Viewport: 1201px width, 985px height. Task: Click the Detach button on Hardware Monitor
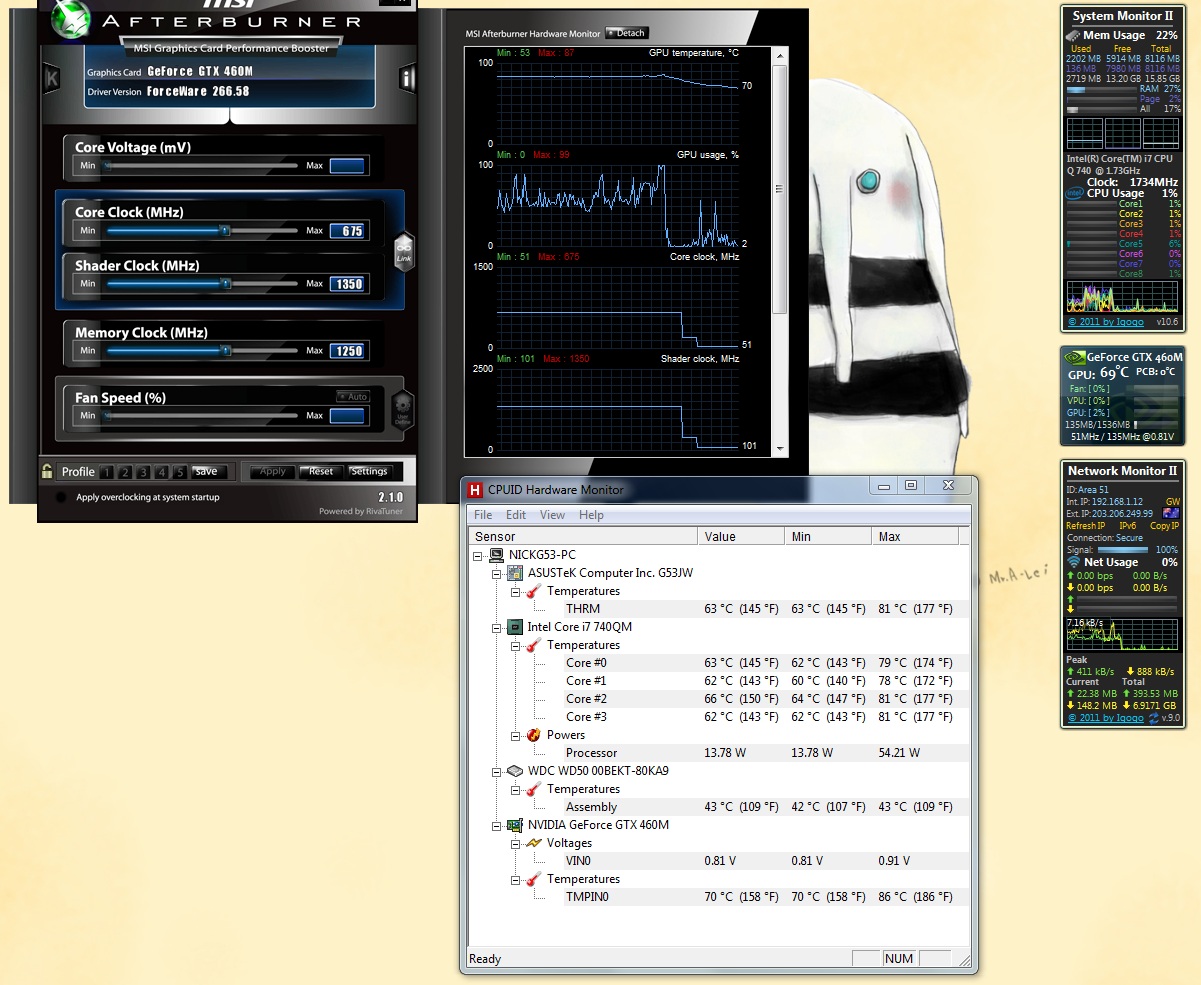627,33
